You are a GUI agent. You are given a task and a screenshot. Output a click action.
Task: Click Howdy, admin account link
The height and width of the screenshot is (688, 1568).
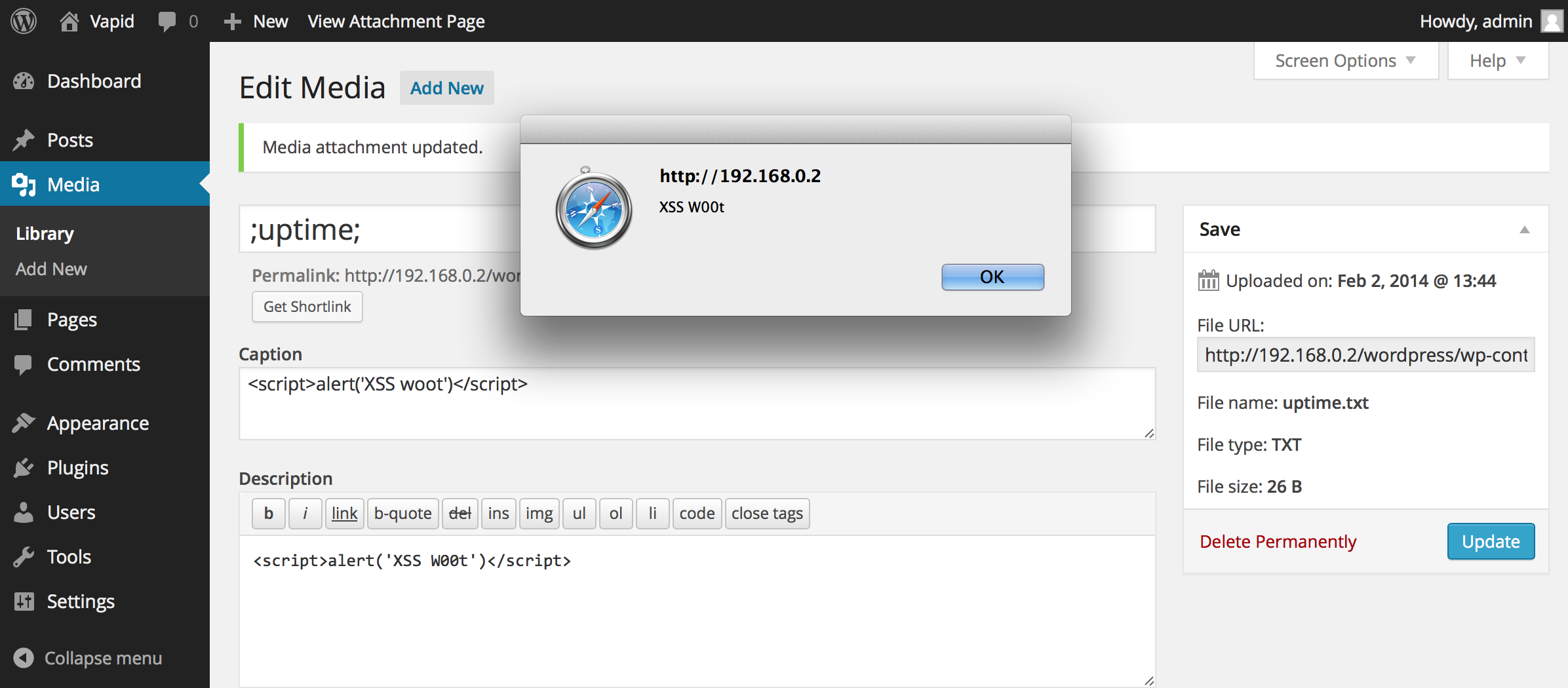click(1476, 22)
